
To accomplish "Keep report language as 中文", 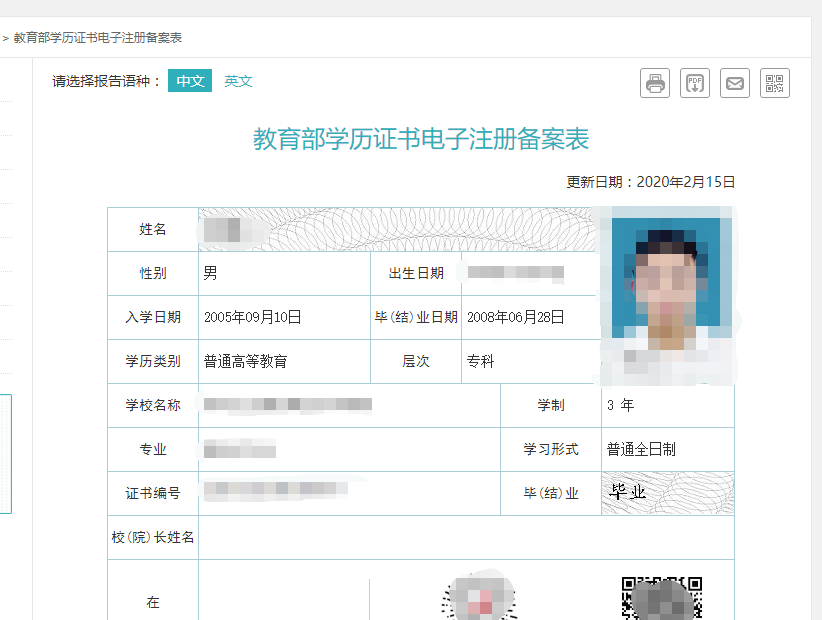I will [190, 81].
